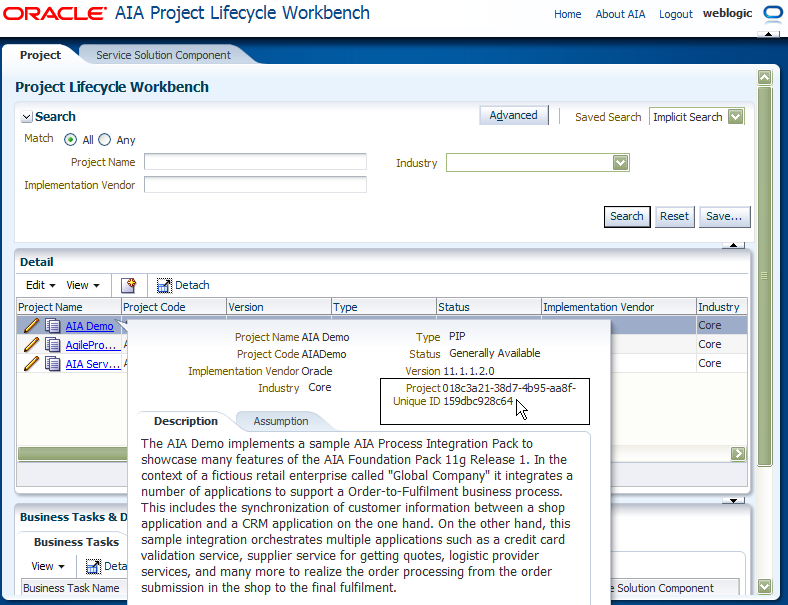Viewport: 788px width, 605px height.
Task: Open the Home link
Action: point(567,14)
